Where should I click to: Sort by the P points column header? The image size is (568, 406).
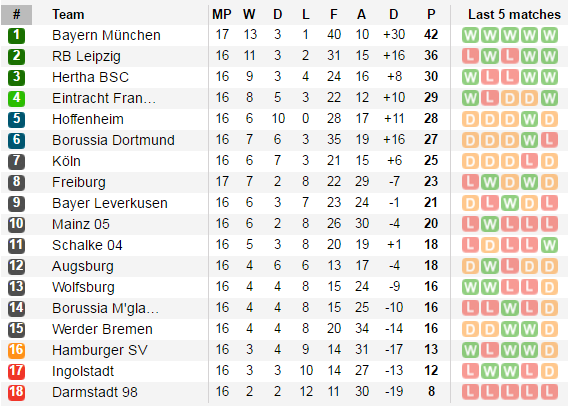tap(431, 15)
